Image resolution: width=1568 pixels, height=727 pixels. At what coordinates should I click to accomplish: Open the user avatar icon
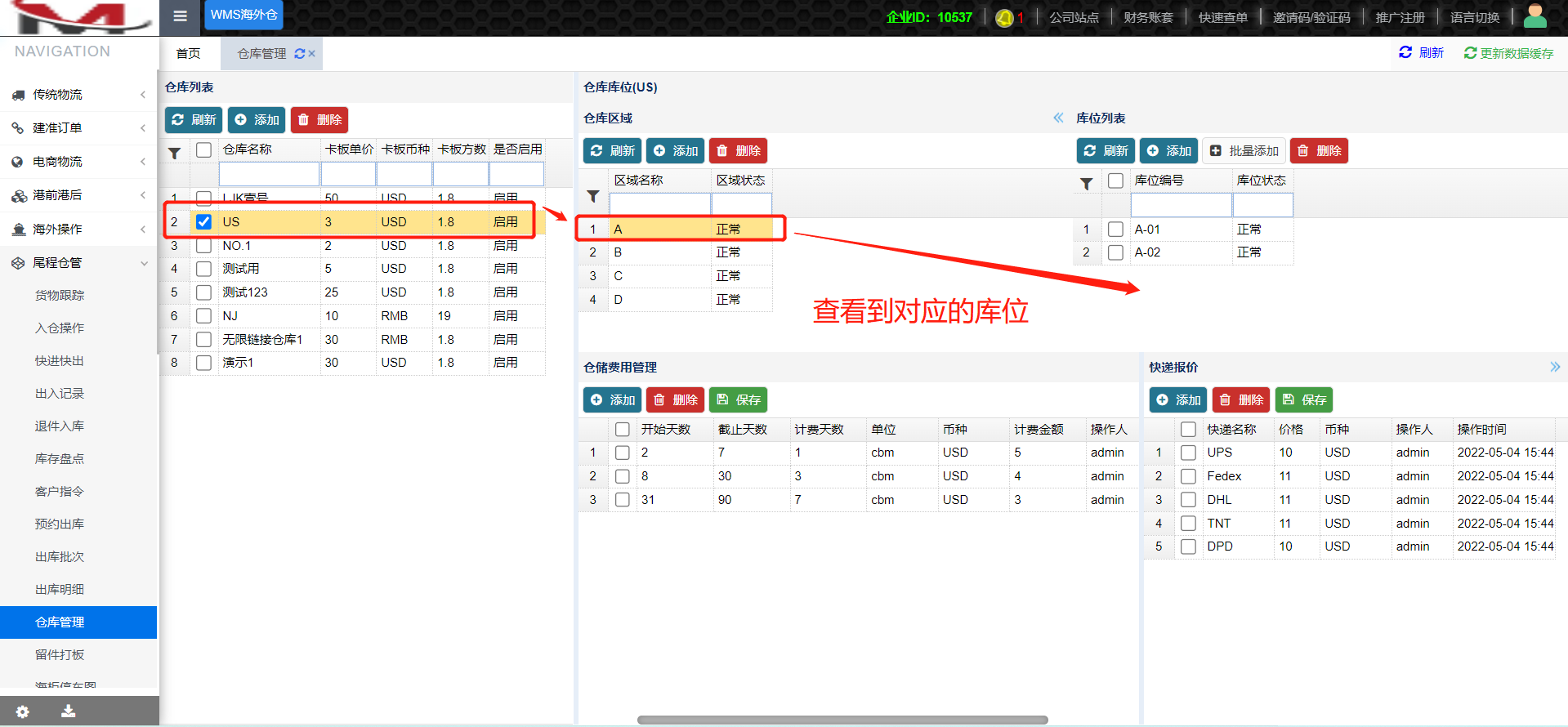pyautogui.click(x=1534, y=16)
